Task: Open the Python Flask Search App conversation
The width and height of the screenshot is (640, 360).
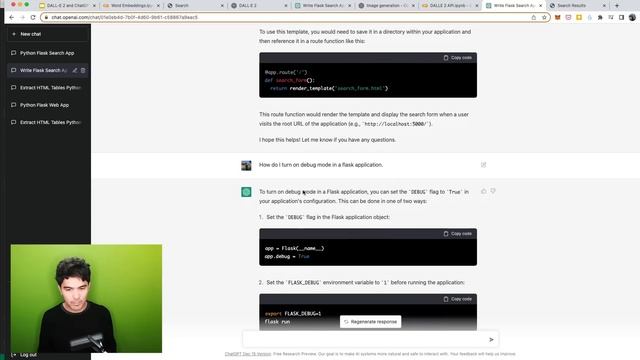Action: [48, 53]
